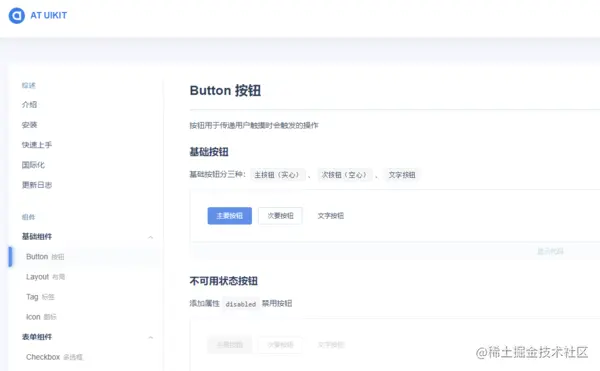Image resolution: width=600 pixels, height=371 pixels.
Task: Collapse the 表单组件 section chevron
Action: click(x=151, y=337)
